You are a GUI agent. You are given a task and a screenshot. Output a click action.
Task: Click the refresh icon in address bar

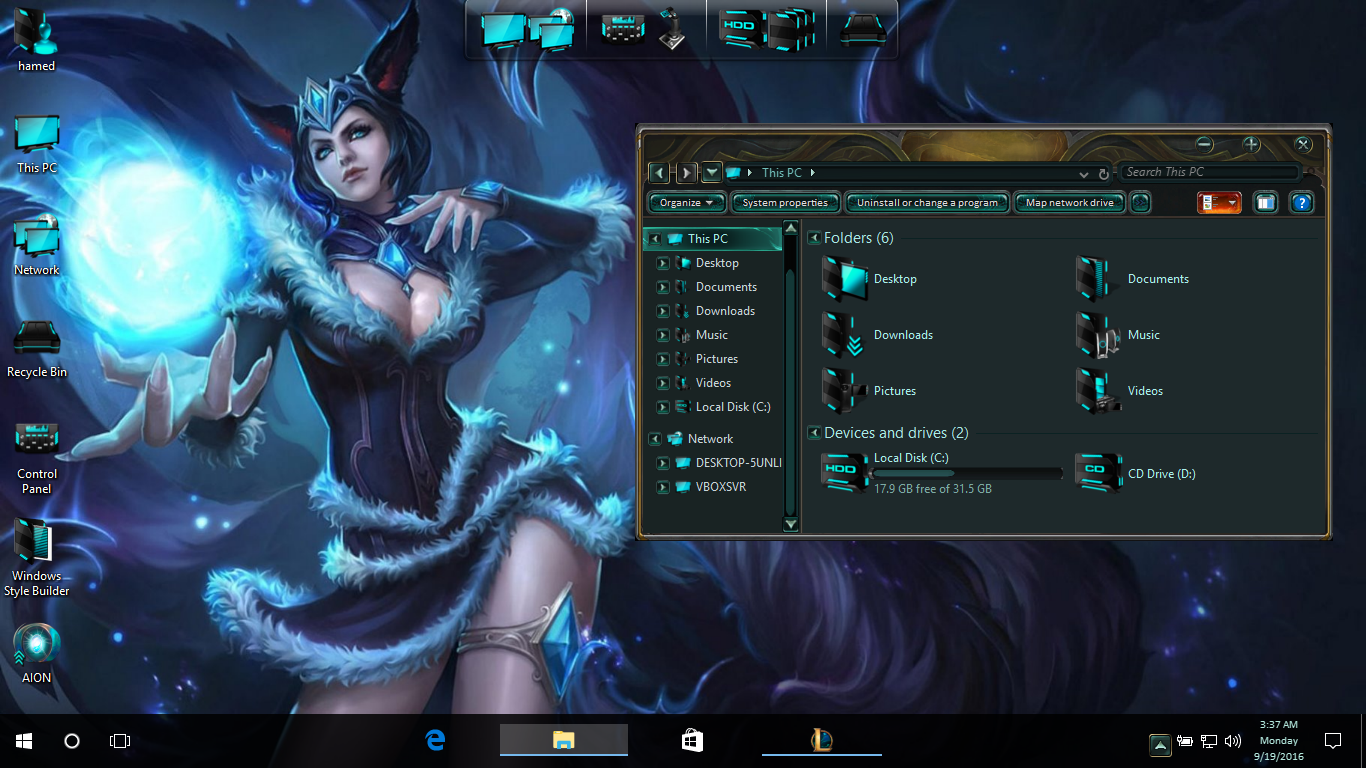[x=1103, y=173]
